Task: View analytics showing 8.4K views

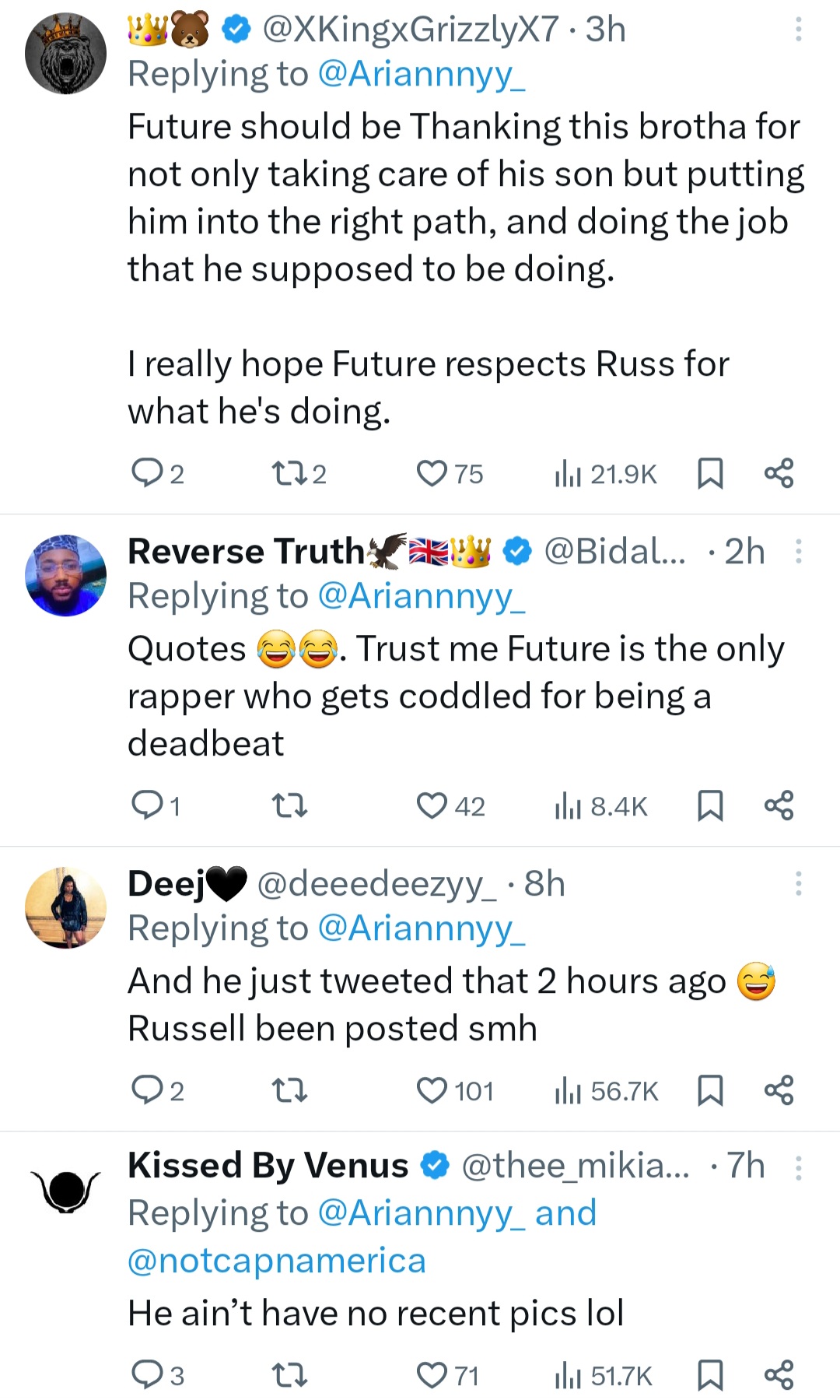Action: tap(601, 806)
